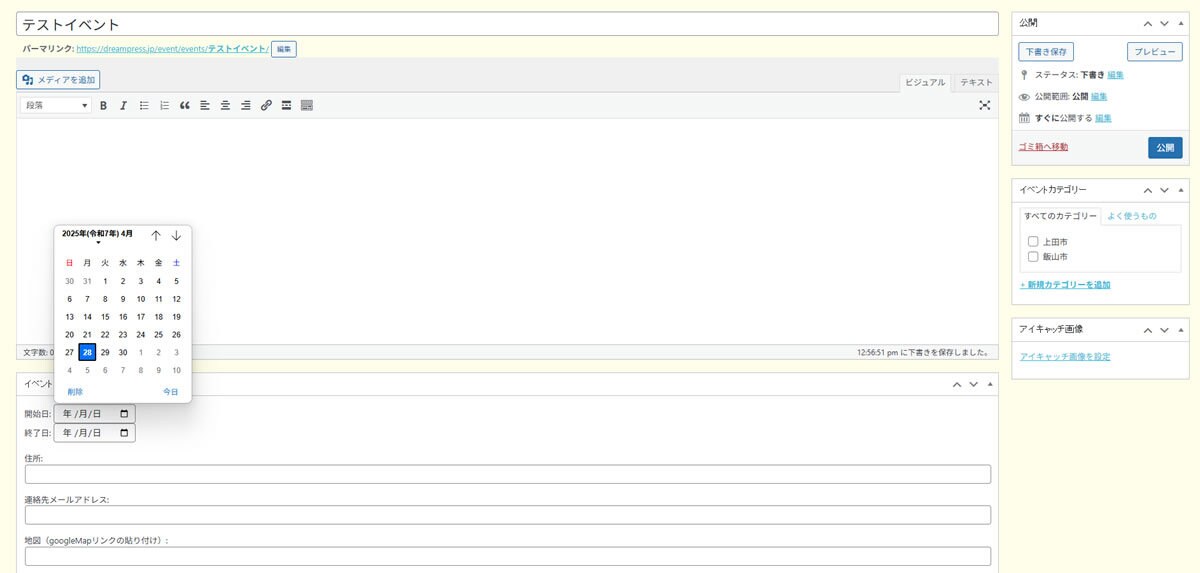
Task: Toggle bold formatting in editor toolbar
Action: [103, 105]
